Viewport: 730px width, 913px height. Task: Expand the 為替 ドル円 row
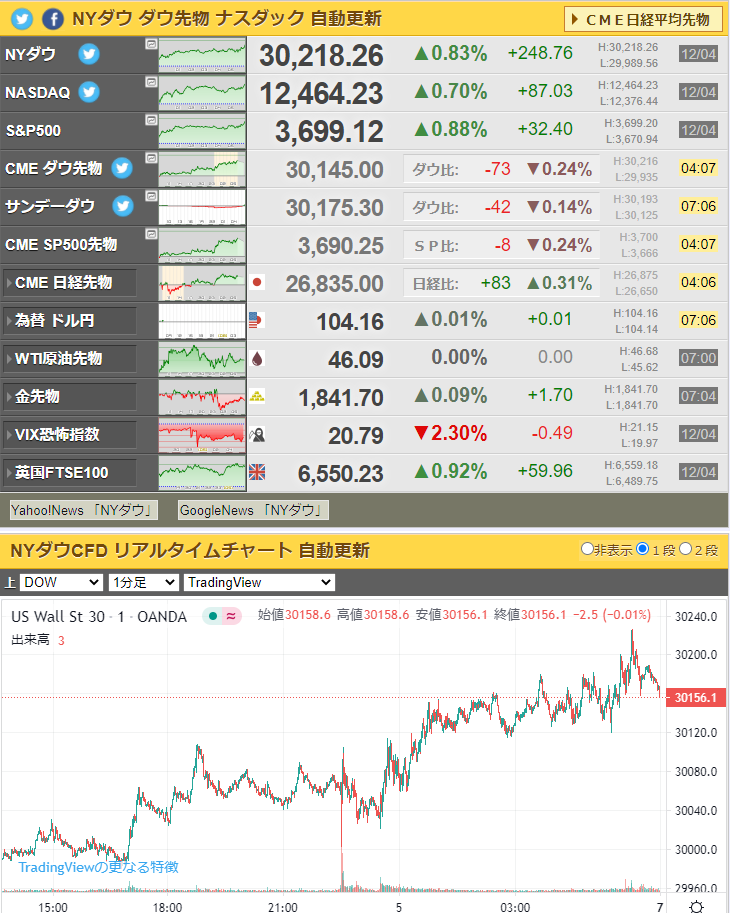70,321
